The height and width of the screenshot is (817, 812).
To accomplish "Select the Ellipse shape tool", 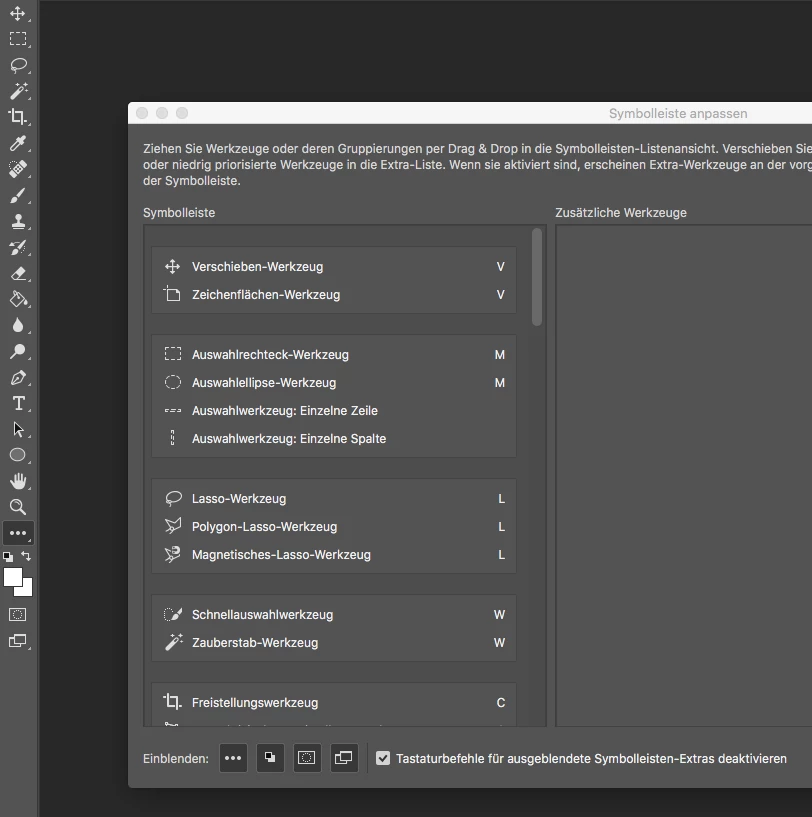I will (18, 455).
